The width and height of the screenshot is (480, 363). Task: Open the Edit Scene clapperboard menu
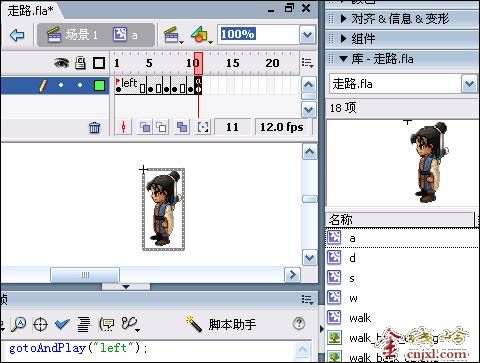click(173, 35)
